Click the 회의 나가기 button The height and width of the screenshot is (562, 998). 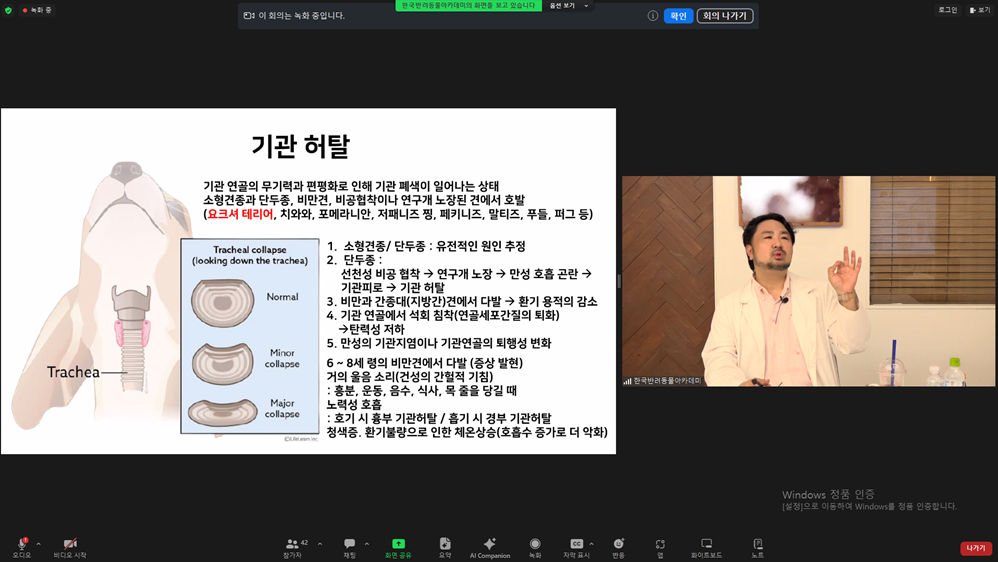coord(725,16)
